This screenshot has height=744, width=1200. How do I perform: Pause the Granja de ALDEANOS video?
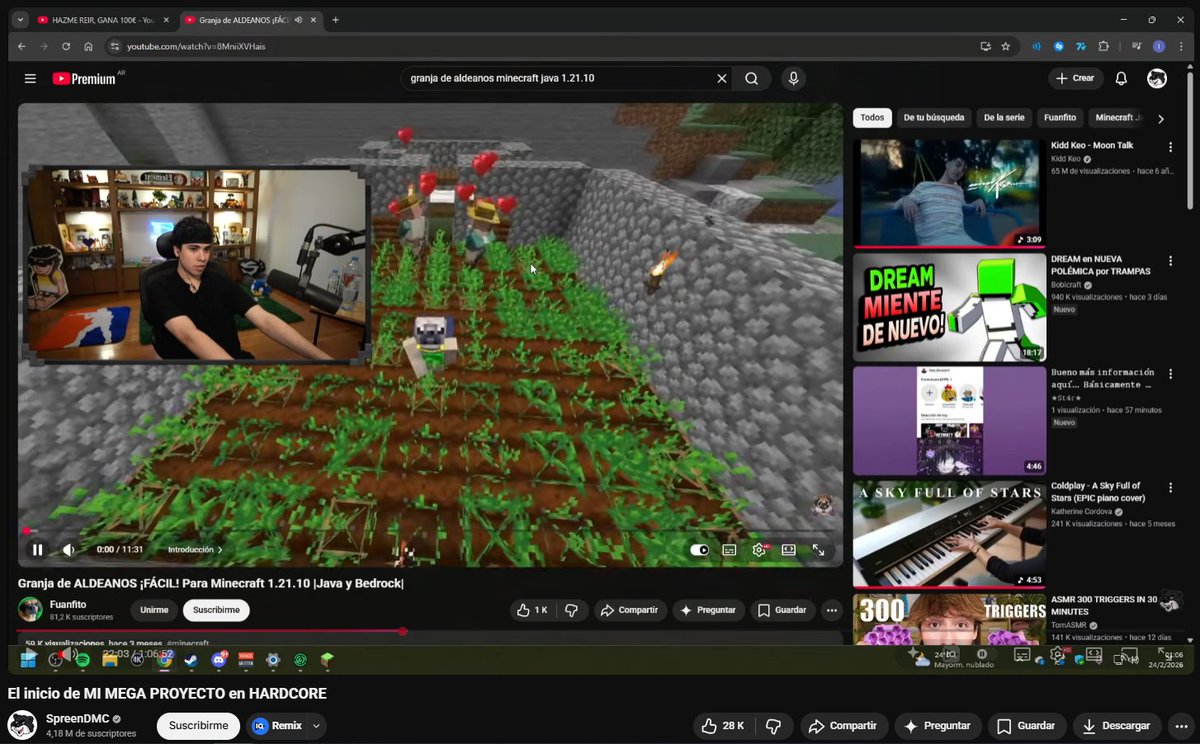37,549
